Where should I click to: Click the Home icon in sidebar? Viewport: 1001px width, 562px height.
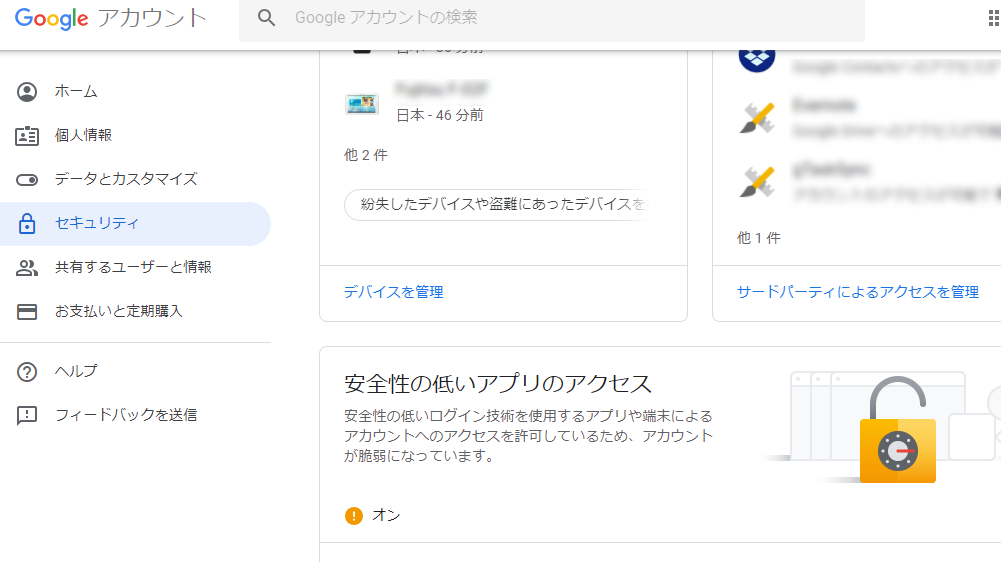pyautogui.click(x=27, y=92)
